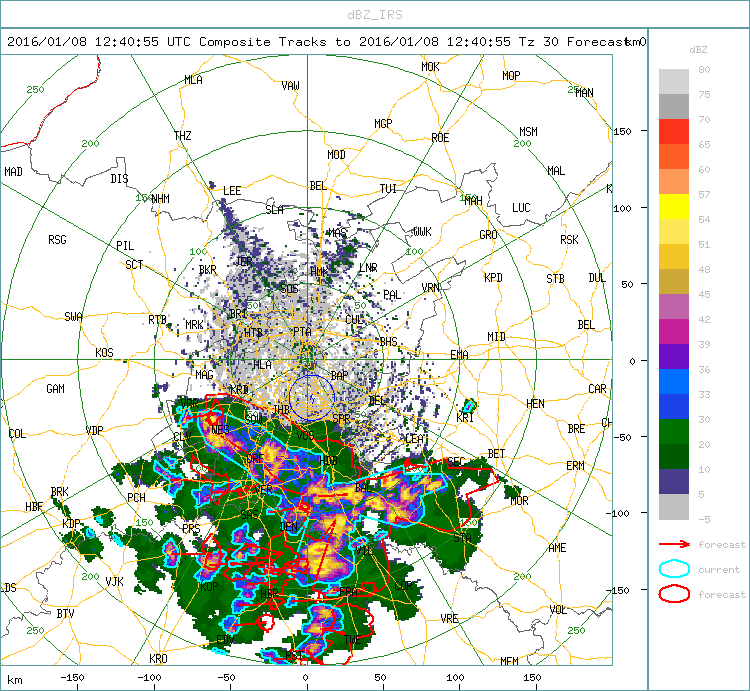Click the MOK station label
This screenshot has width=750, height=691.
pyautogui.click(x=430, y=67)
